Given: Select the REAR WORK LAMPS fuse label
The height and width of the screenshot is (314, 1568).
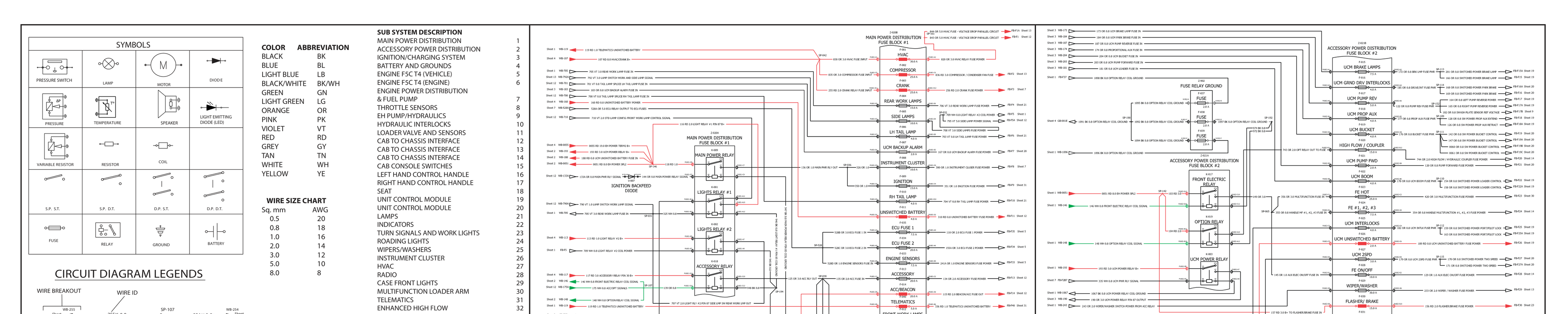Looking at the screenshot, I should pyautogui.click(x=903, y=101).
